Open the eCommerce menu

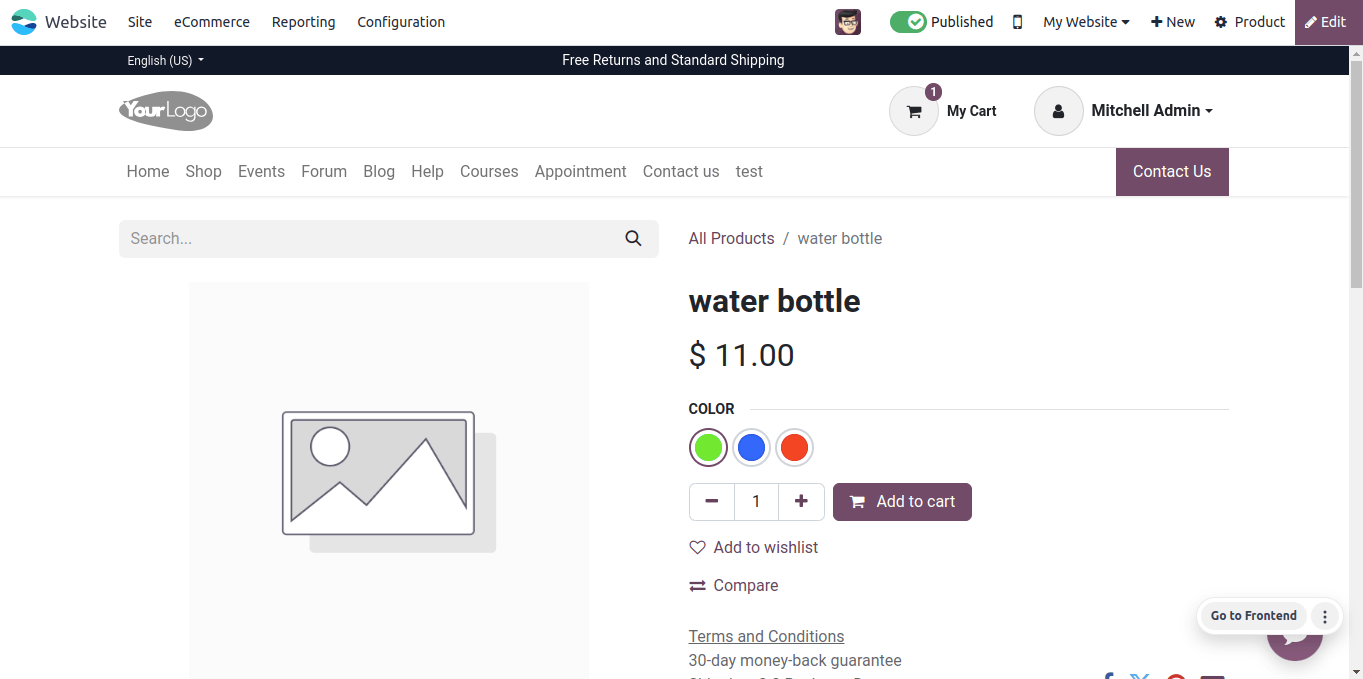(x=212, y=22)
